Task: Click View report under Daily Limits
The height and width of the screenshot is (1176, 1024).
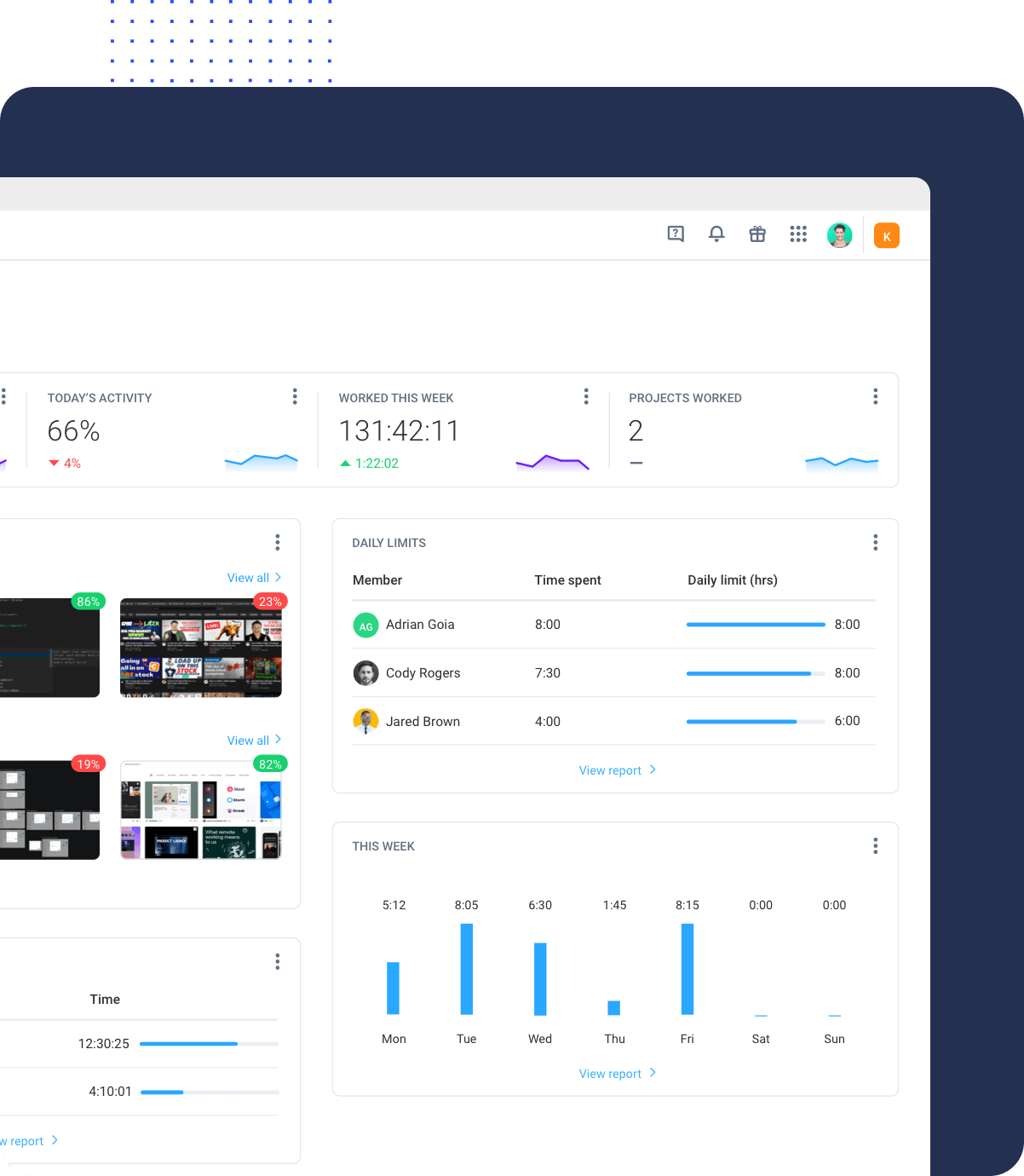Action: click(x=618, y=770)
